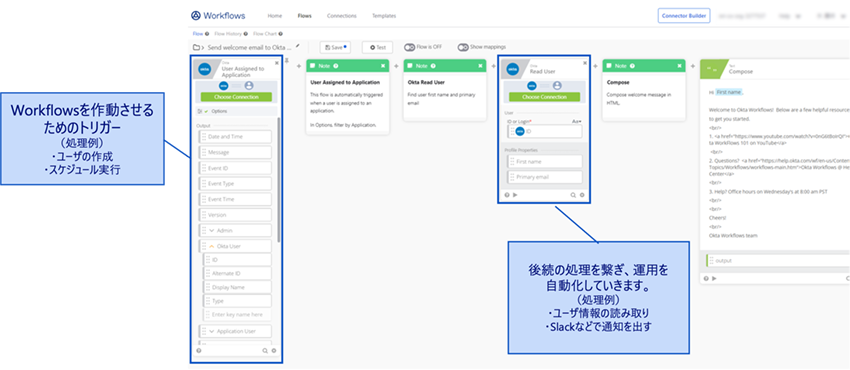Click search icon at Read User card bottom
The image size is (850, 370).
[x=573, y=194]
